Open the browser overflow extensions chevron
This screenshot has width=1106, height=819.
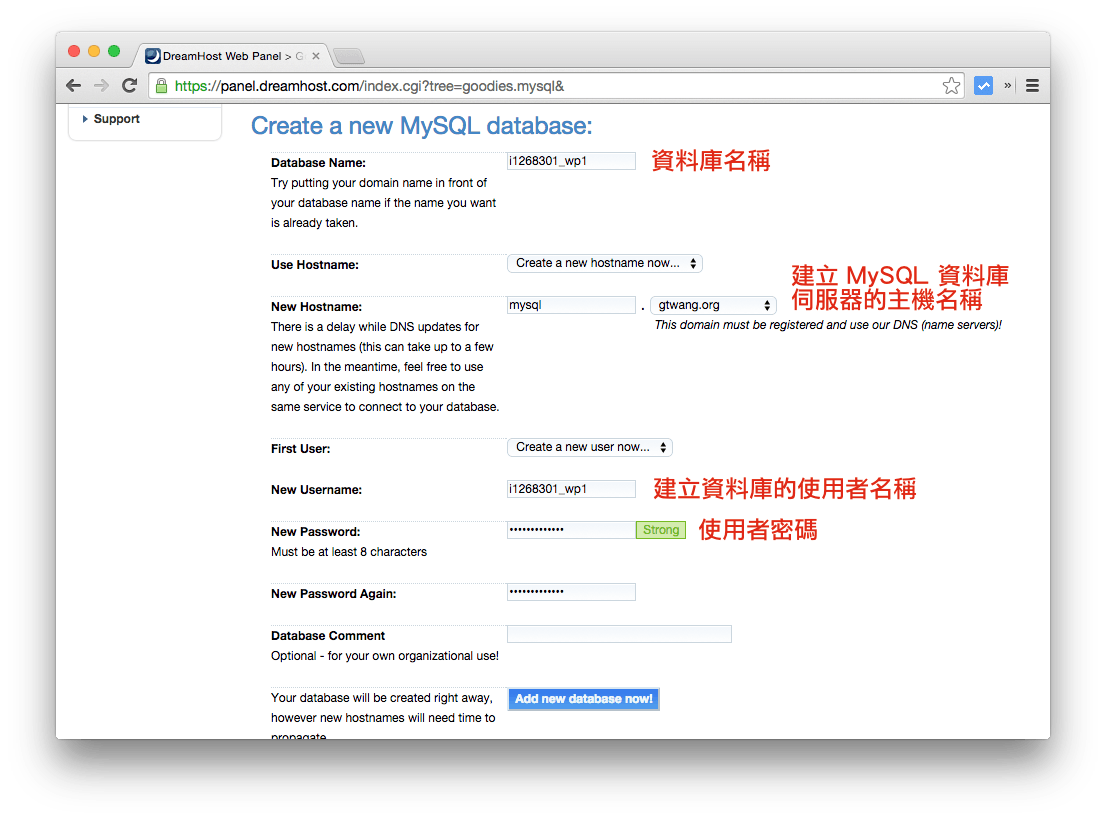[x=1009, y=86]
